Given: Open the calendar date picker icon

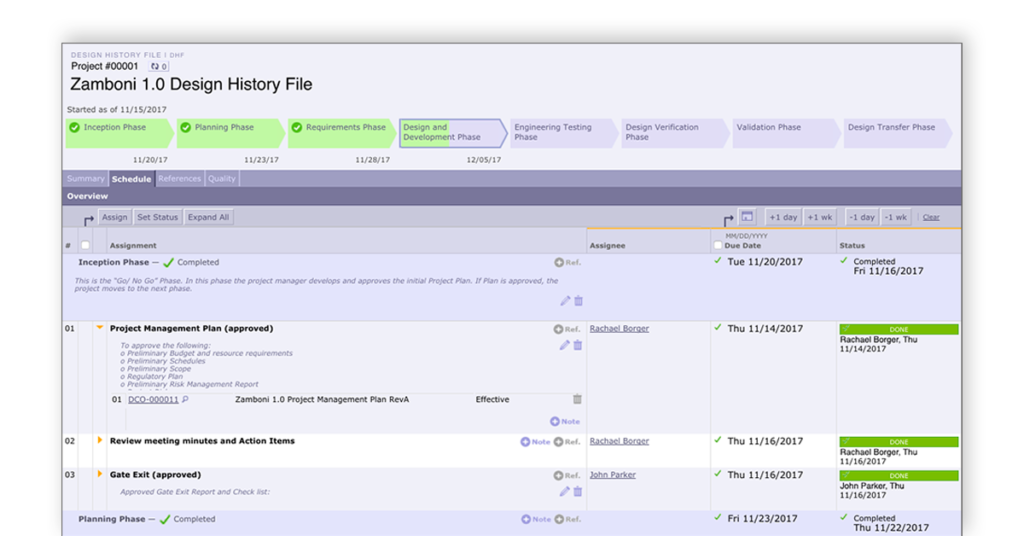Looking at the screenshot, I should (x=746, y=217).
